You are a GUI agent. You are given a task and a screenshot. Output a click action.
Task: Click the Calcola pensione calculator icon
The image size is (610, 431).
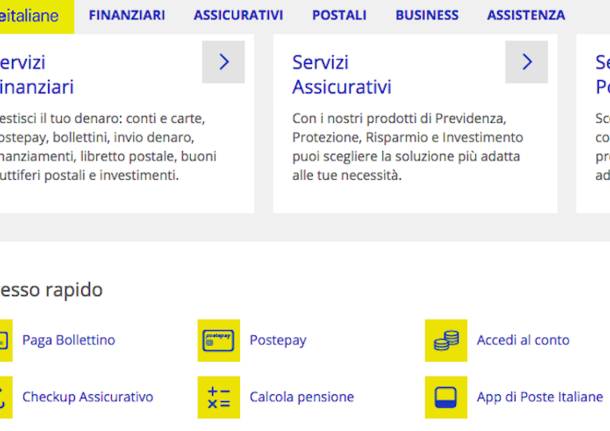click(x=219, y=397)
